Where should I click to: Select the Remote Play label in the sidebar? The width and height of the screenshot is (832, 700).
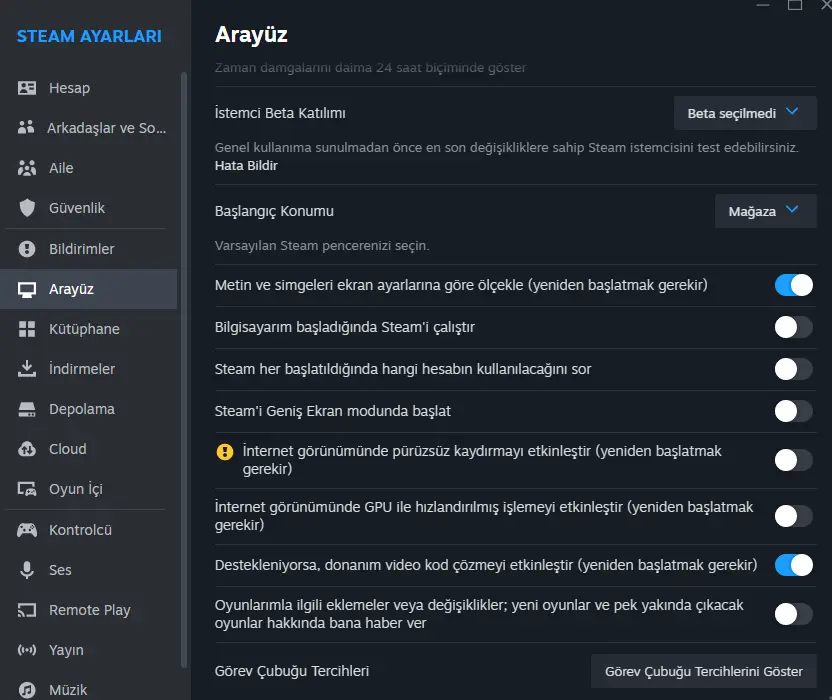(90, 610)
